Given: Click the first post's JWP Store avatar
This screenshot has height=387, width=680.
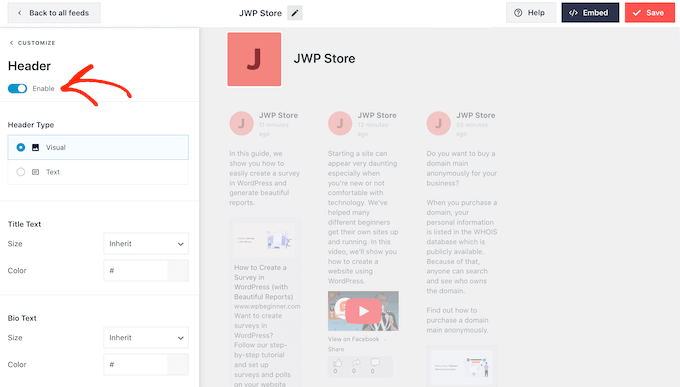Looking at the screenshot, I should pos(242,123).
